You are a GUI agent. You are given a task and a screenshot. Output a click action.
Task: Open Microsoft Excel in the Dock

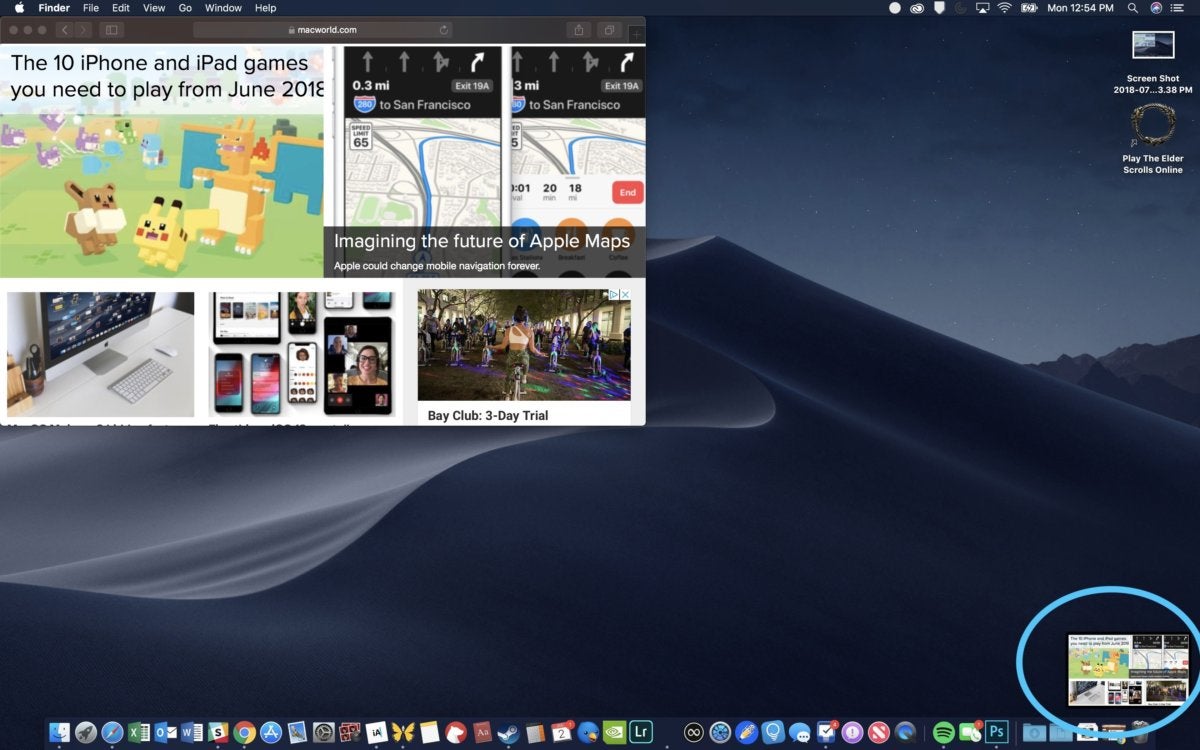point(139,733)
